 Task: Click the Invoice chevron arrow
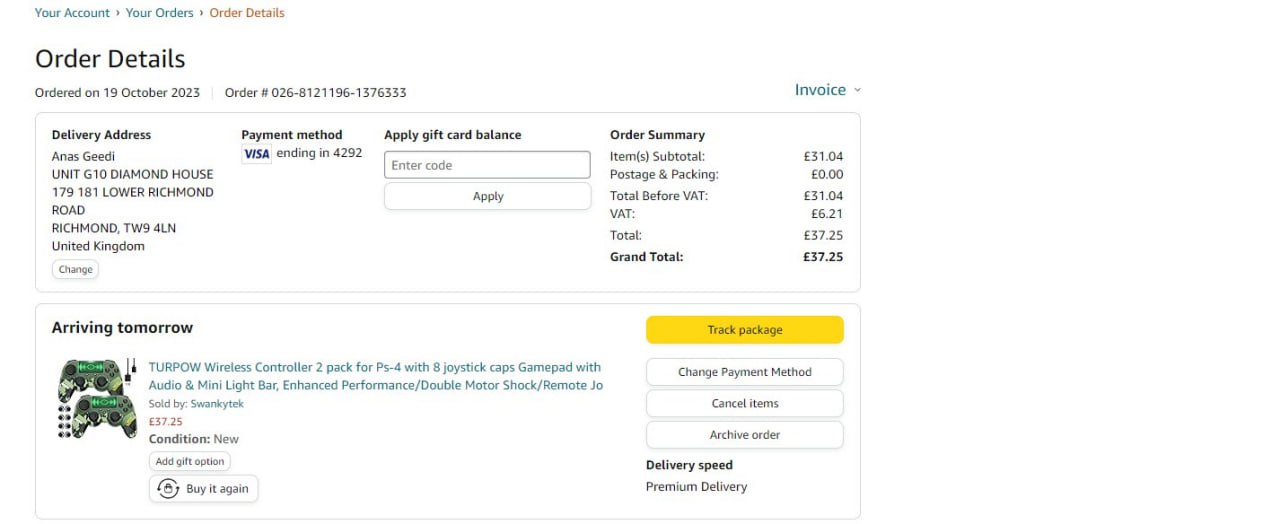coord(857,90)
